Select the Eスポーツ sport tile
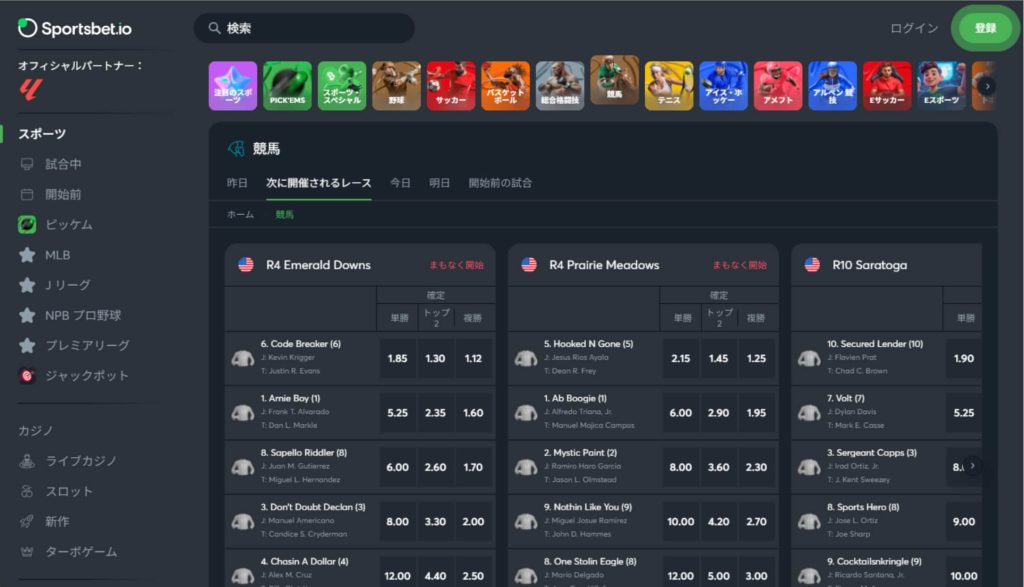Screen dimensions: 1024x587 pyautogui.click(x=942, y=86)
